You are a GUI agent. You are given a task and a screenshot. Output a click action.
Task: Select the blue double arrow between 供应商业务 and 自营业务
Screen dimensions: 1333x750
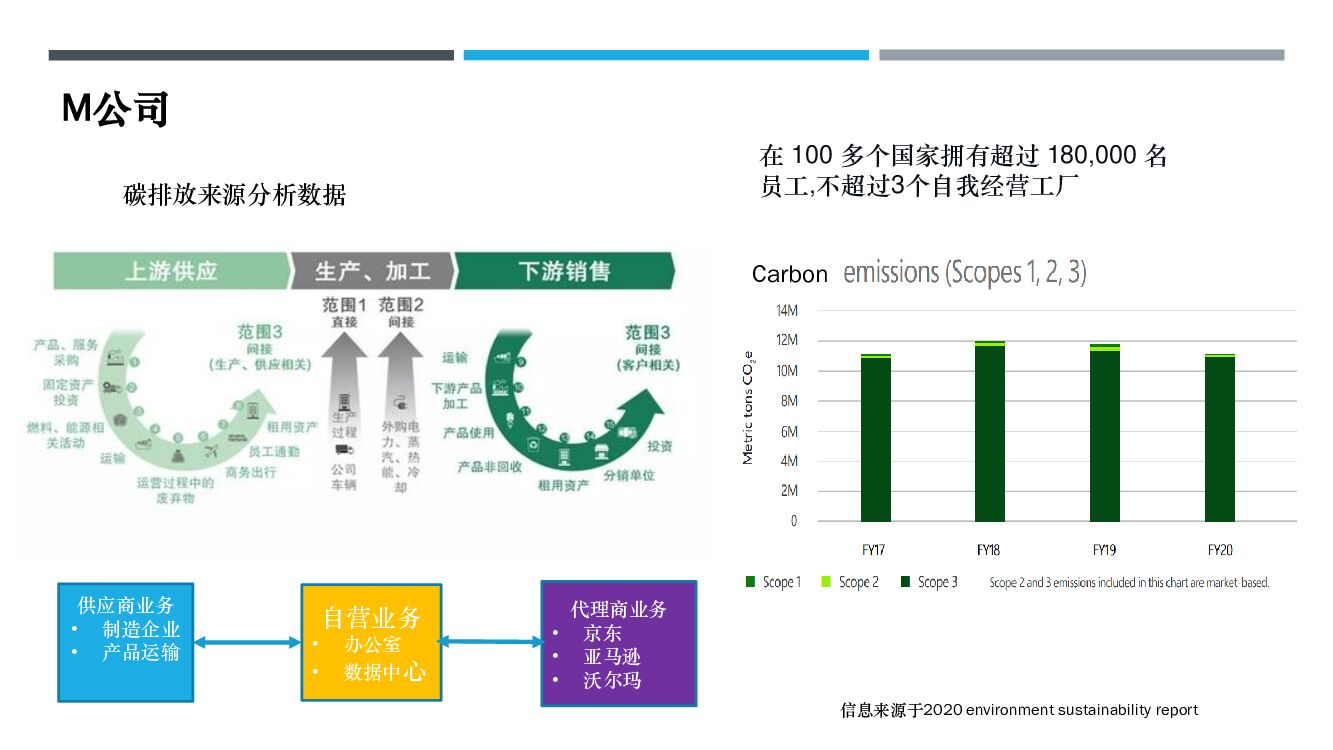[x=247, y=643]
